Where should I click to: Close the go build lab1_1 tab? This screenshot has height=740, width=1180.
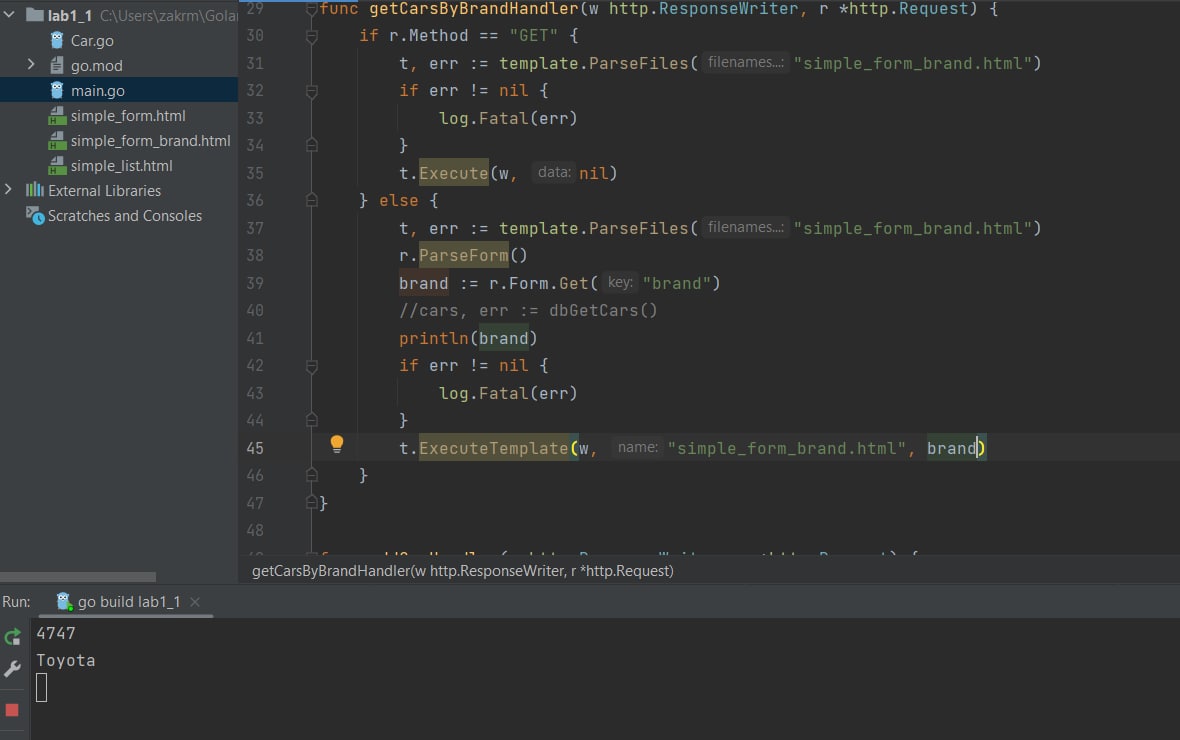point(195,601)
